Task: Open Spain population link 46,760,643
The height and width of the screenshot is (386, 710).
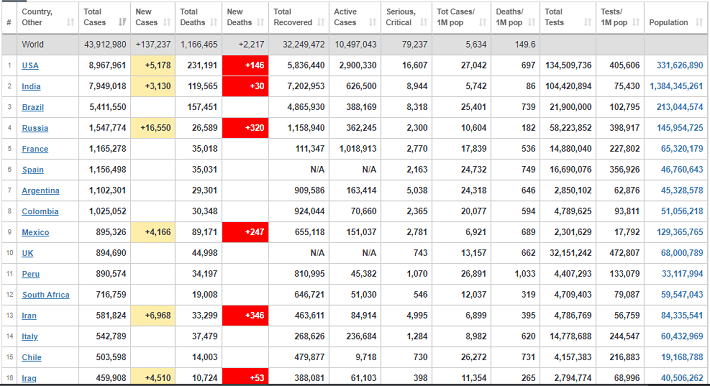Action: pyautogui.click(x=682, y=170)
